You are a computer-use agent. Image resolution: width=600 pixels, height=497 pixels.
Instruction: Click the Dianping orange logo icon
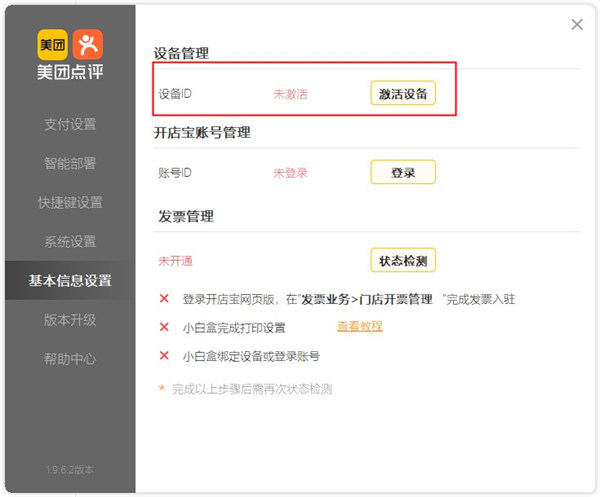[87, 44]
